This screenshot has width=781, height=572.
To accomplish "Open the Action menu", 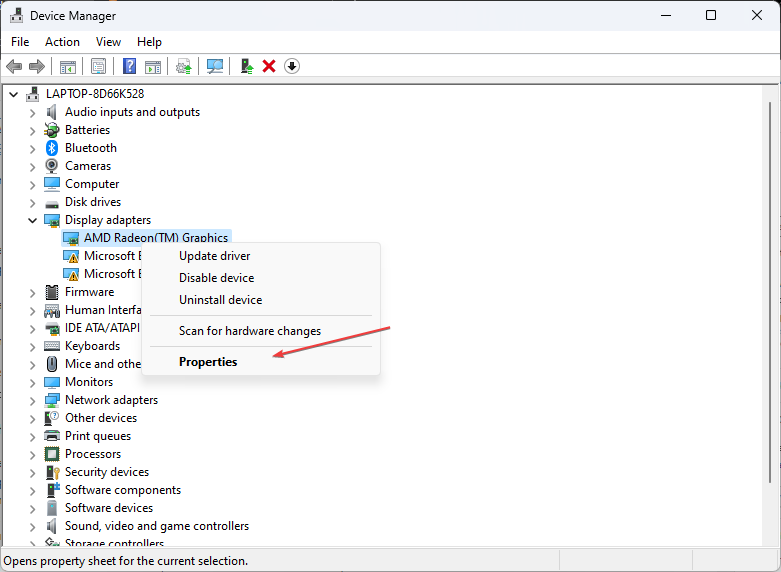I will point(62,42).
